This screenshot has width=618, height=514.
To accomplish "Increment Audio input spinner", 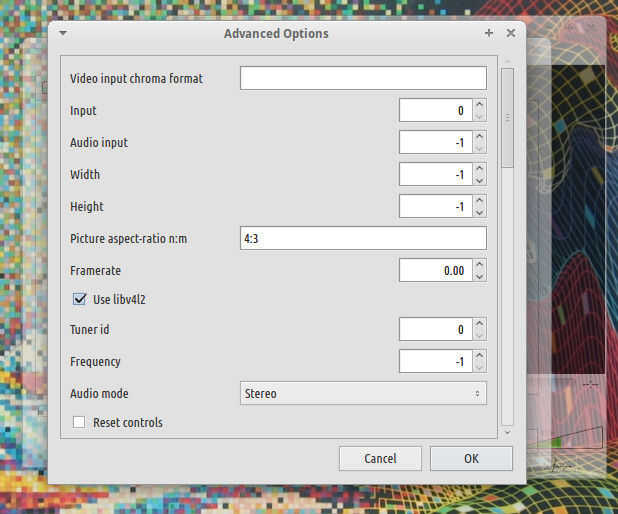I will pos(479,136).
